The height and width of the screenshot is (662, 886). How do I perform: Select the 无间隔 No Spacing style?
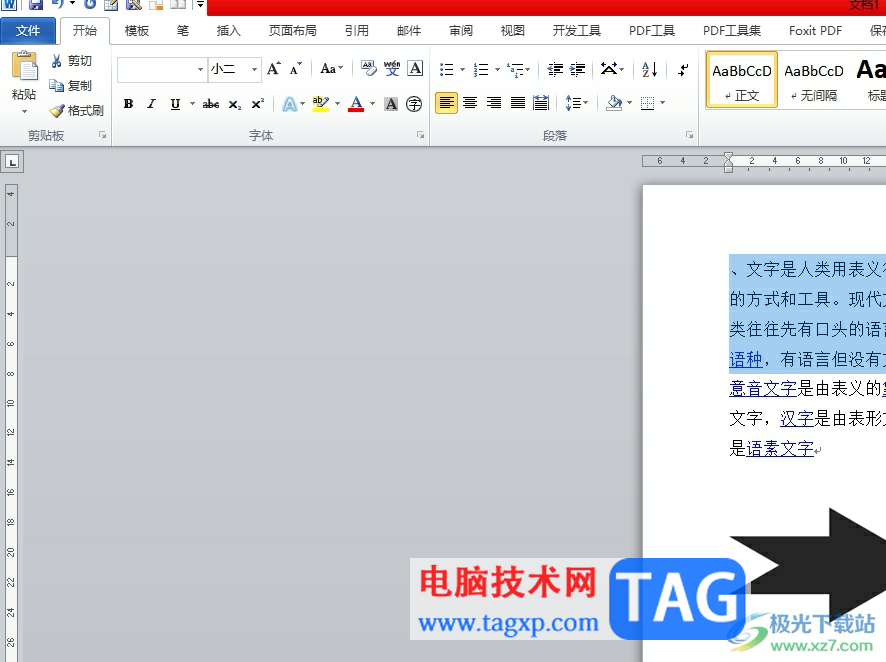point(814,80)
